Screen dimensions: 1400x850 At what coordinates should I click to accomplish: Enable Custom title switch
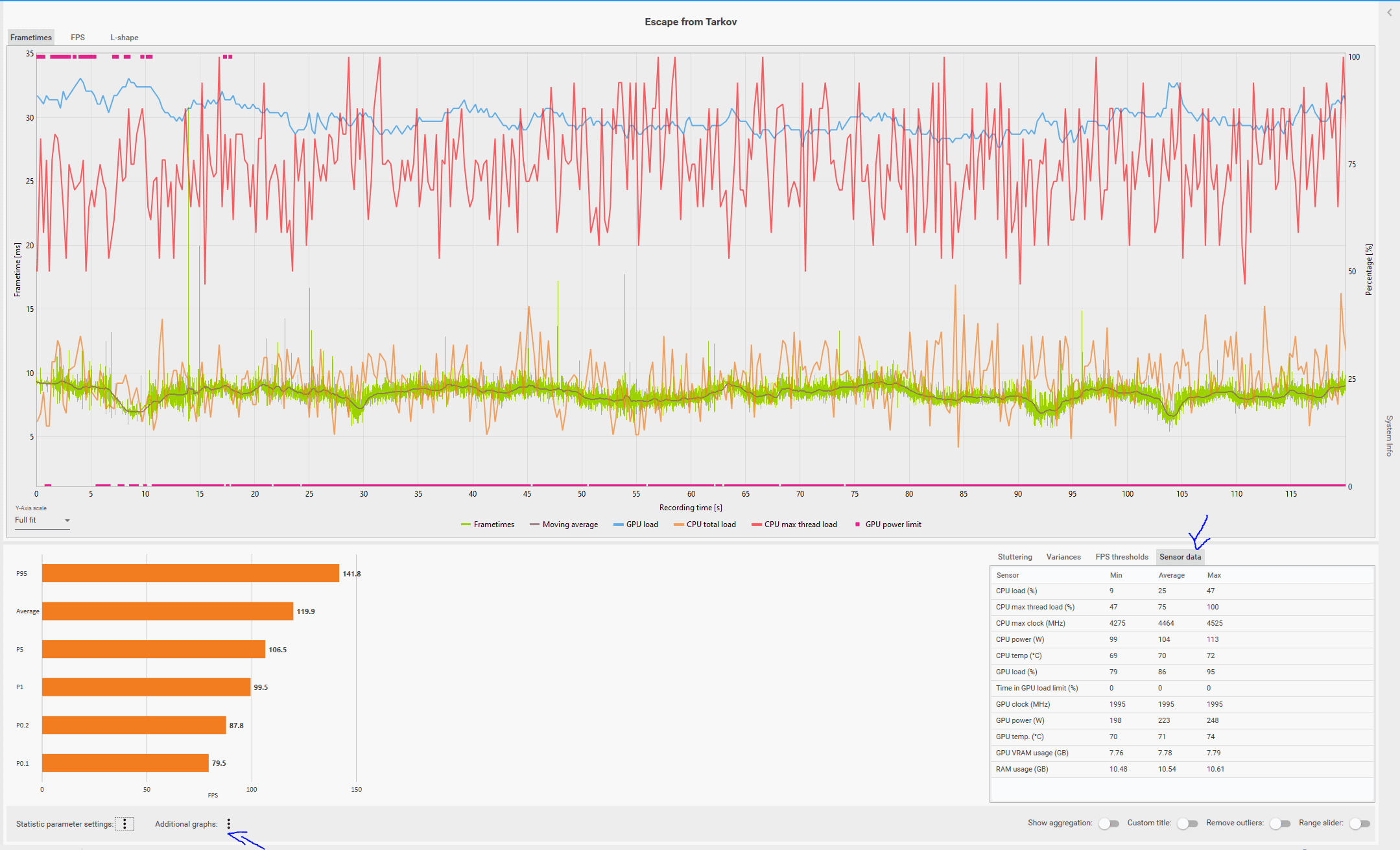pyautogui.click(x=1187, y=823)
